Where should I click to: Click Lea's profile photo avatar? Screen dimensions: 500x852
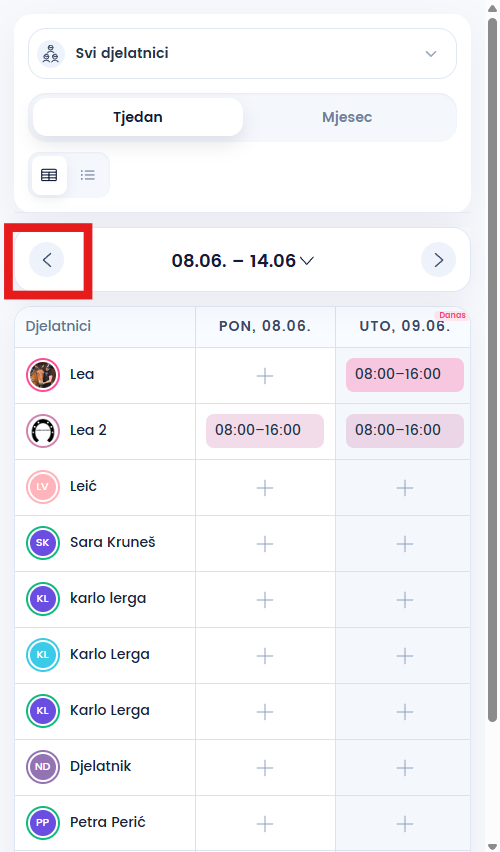pyautogui.click(x=43, y=375)
